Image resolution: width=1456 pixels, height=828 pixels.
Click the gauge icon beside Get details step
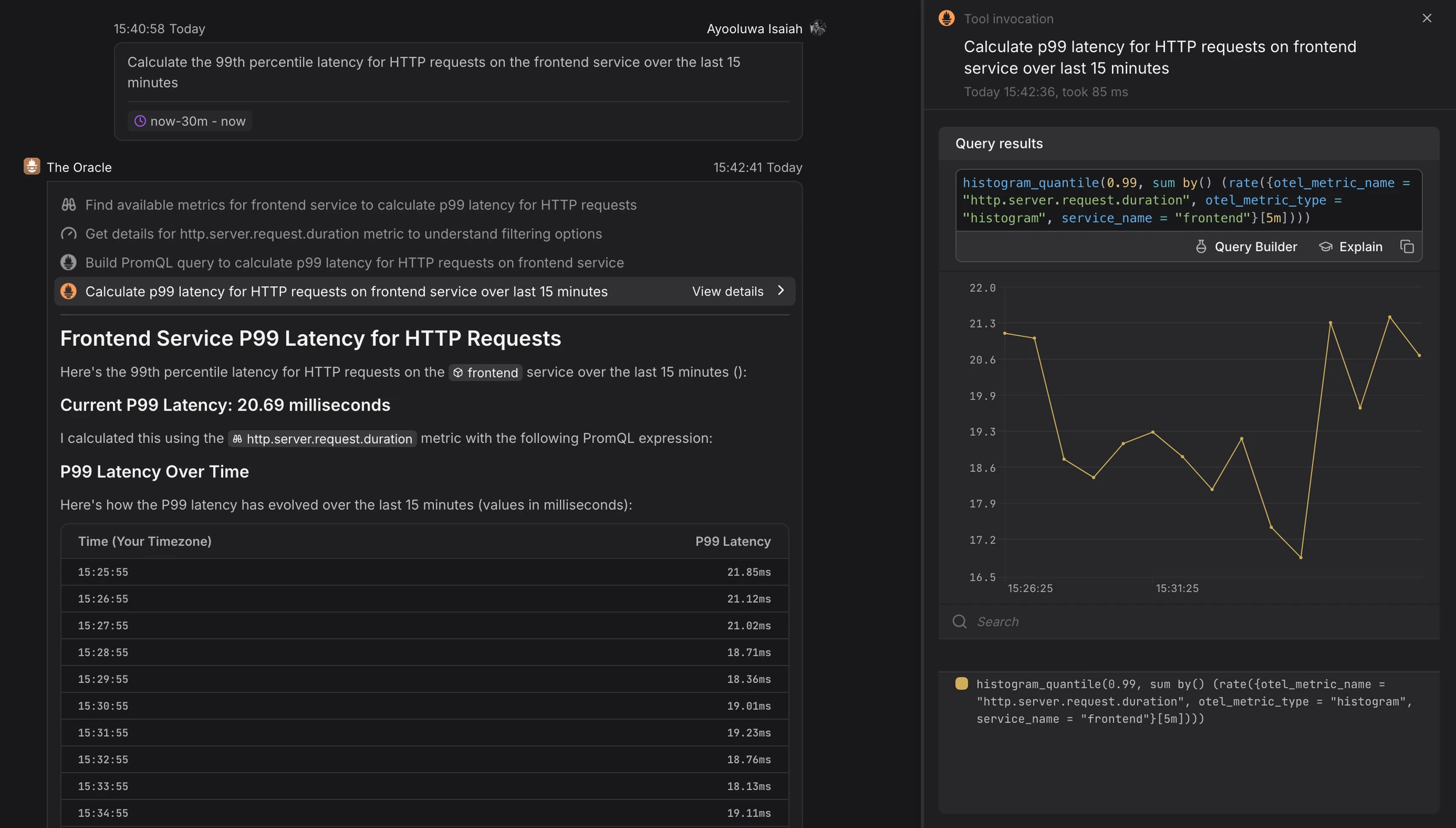69,234
